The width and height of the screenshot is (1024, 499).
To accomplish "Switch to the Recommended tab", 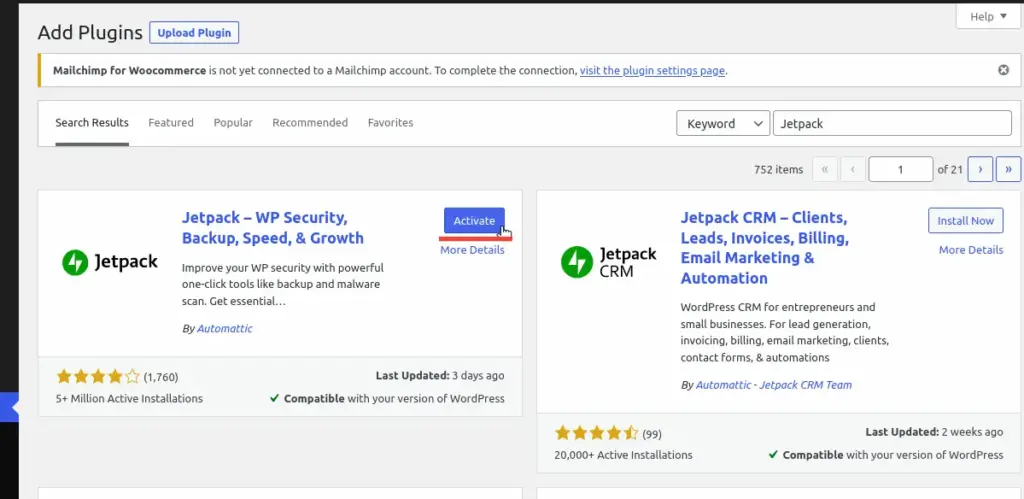I will (x=310, y=123).
